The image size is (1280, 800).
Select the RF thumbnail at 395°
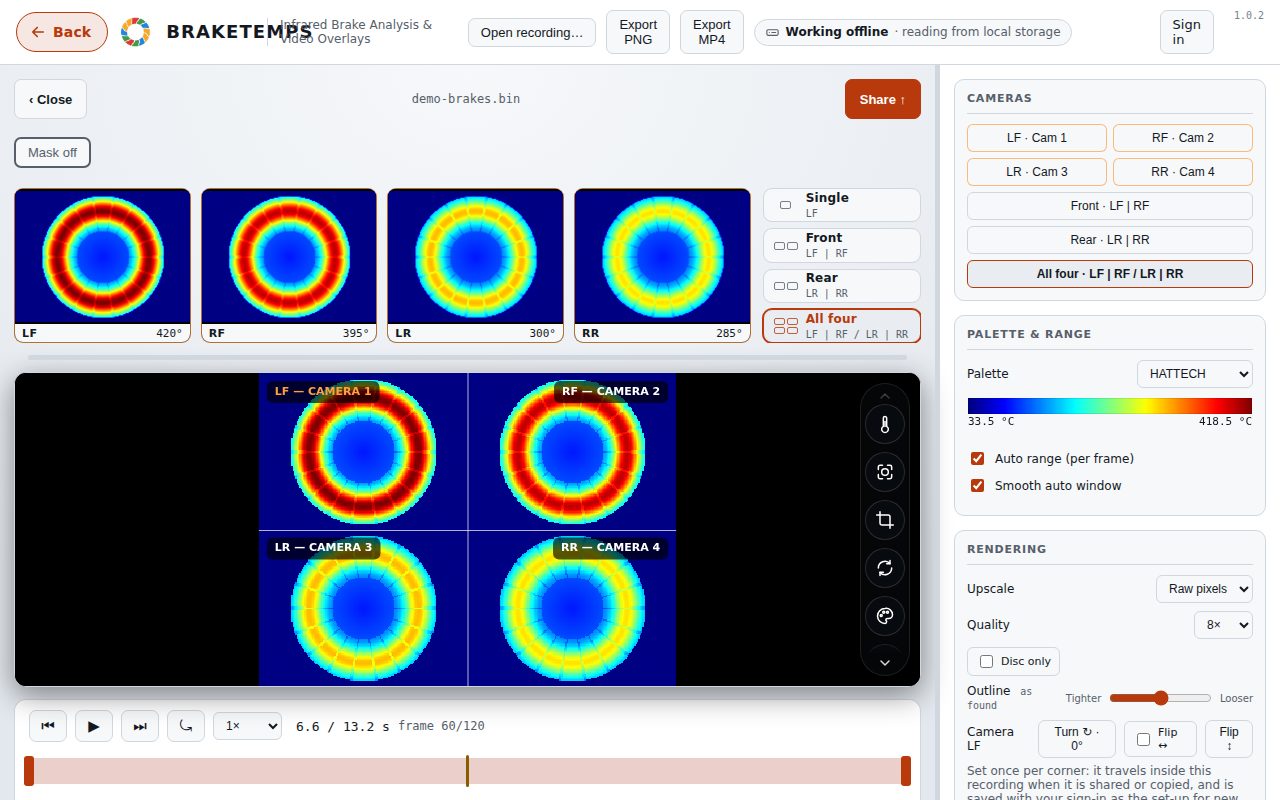289,265
